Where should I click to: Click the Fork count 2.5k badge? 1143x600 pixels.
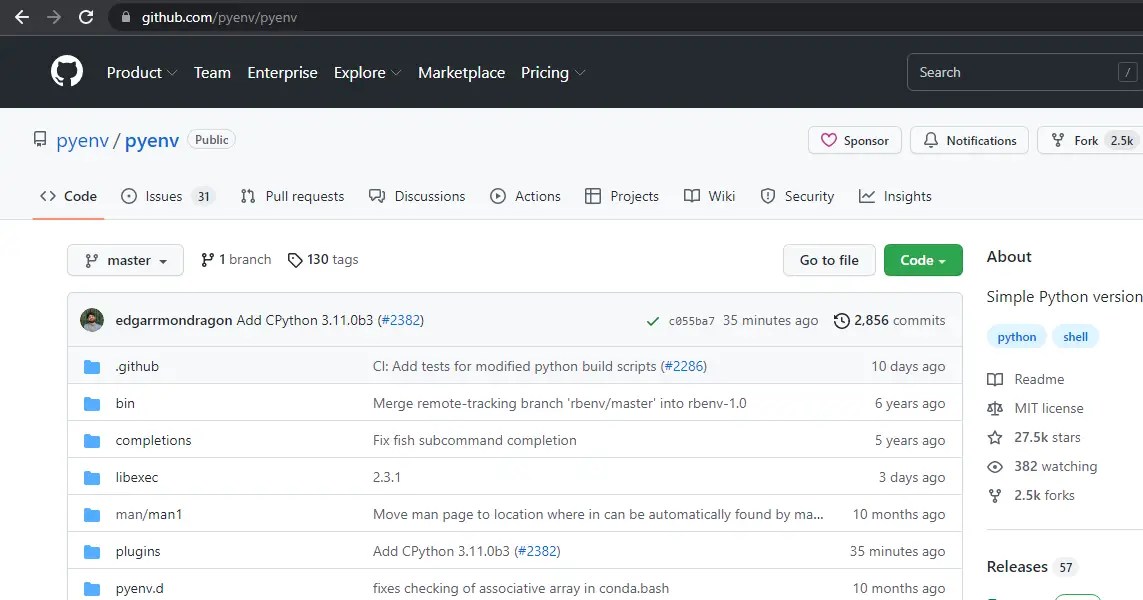(x=1122, y=141)
